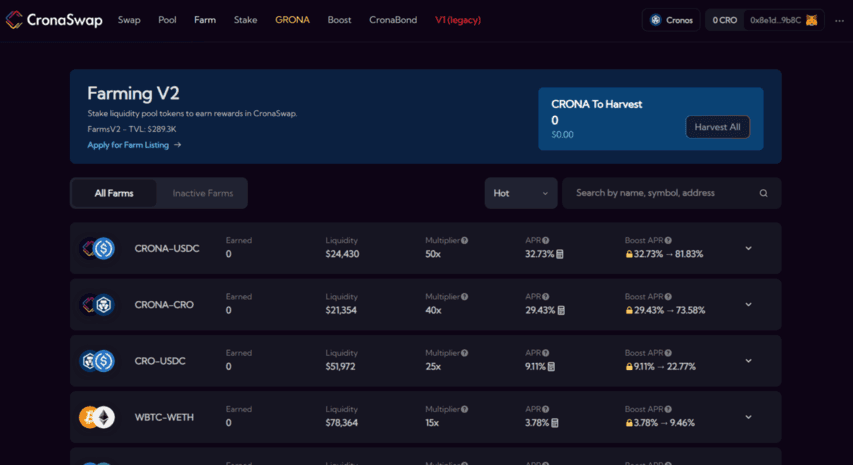Screen dimensions: 853x465
Task: Click APR help icon in WBTC-WETH row
Action: (546, 410)
